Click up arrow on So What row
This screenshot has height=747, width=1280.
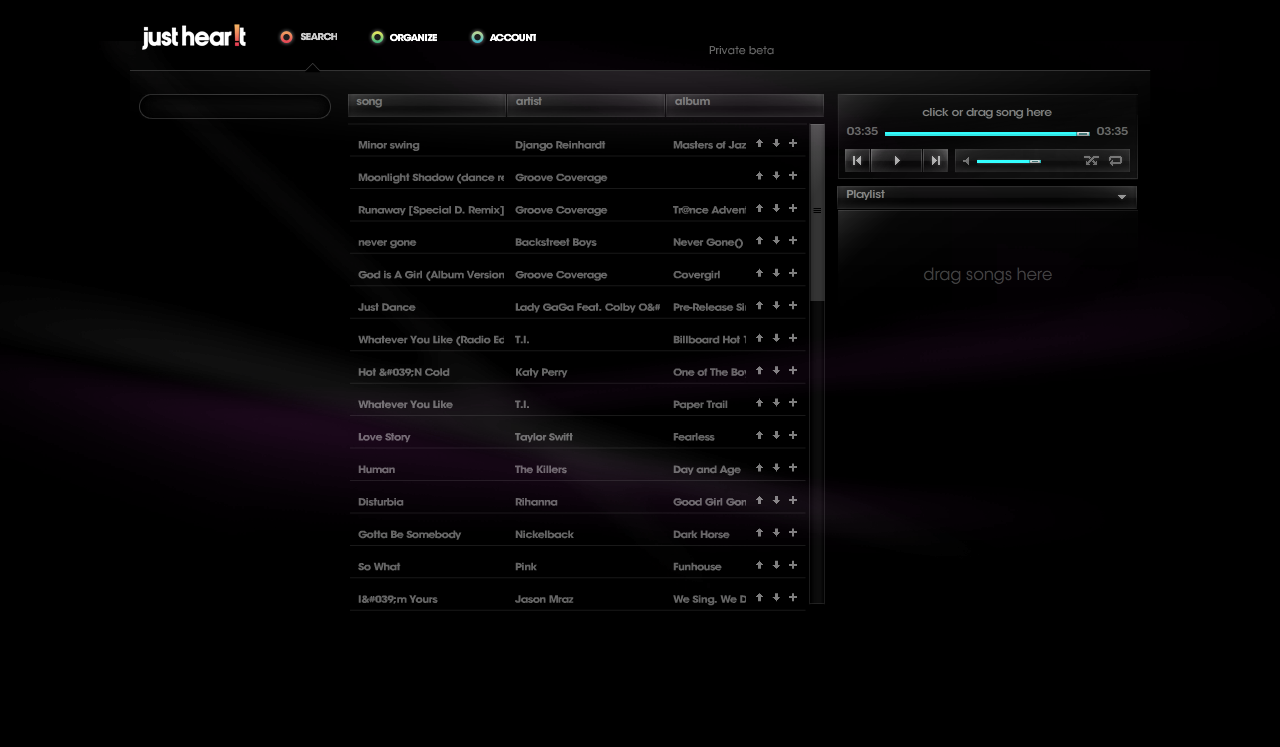click(x=759, y=565)
